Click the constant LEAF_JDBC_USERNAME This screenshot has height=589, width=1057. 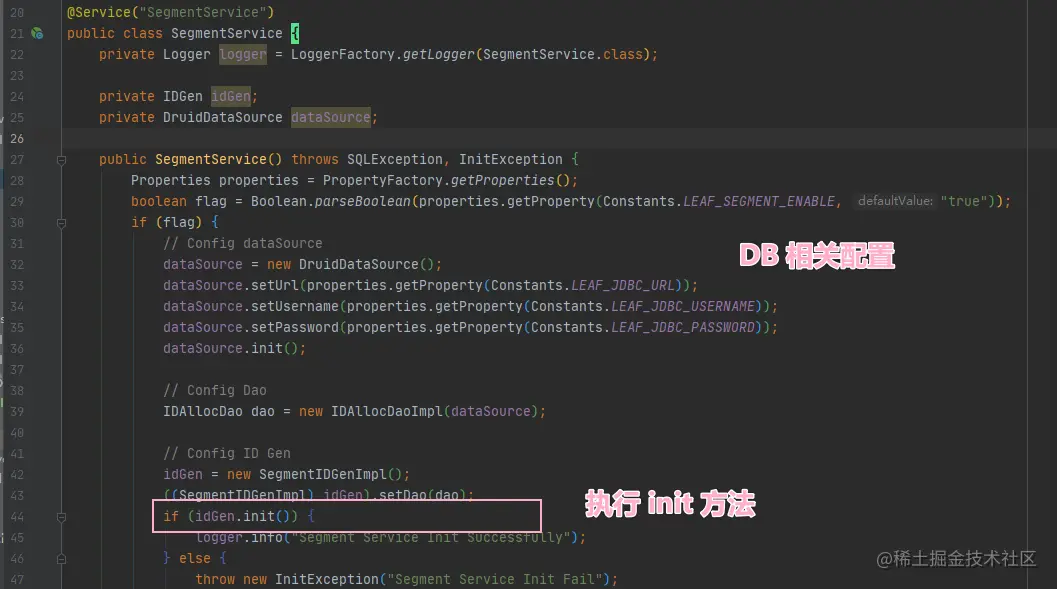[x=683, y=306]
